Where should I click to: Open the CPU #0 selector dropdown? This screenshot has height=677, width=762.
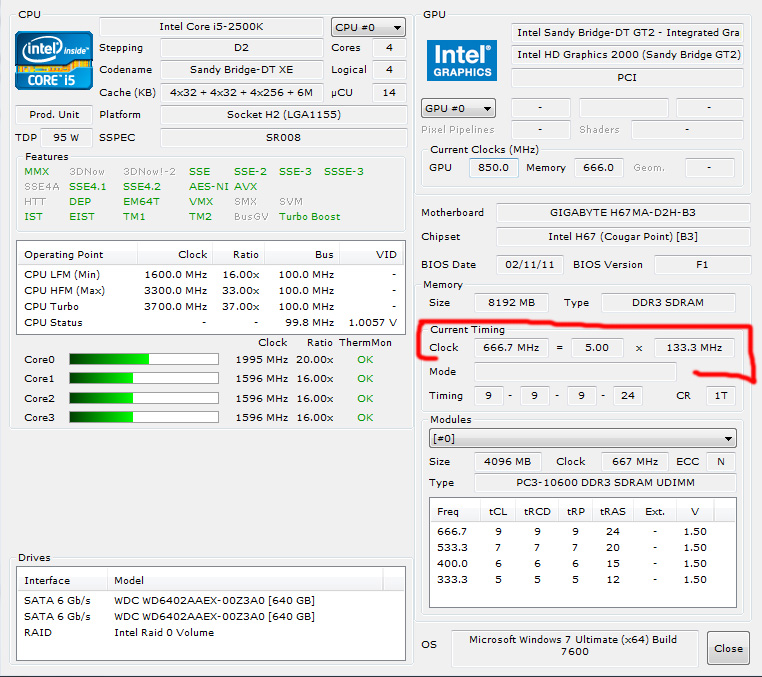click(368, 28)
